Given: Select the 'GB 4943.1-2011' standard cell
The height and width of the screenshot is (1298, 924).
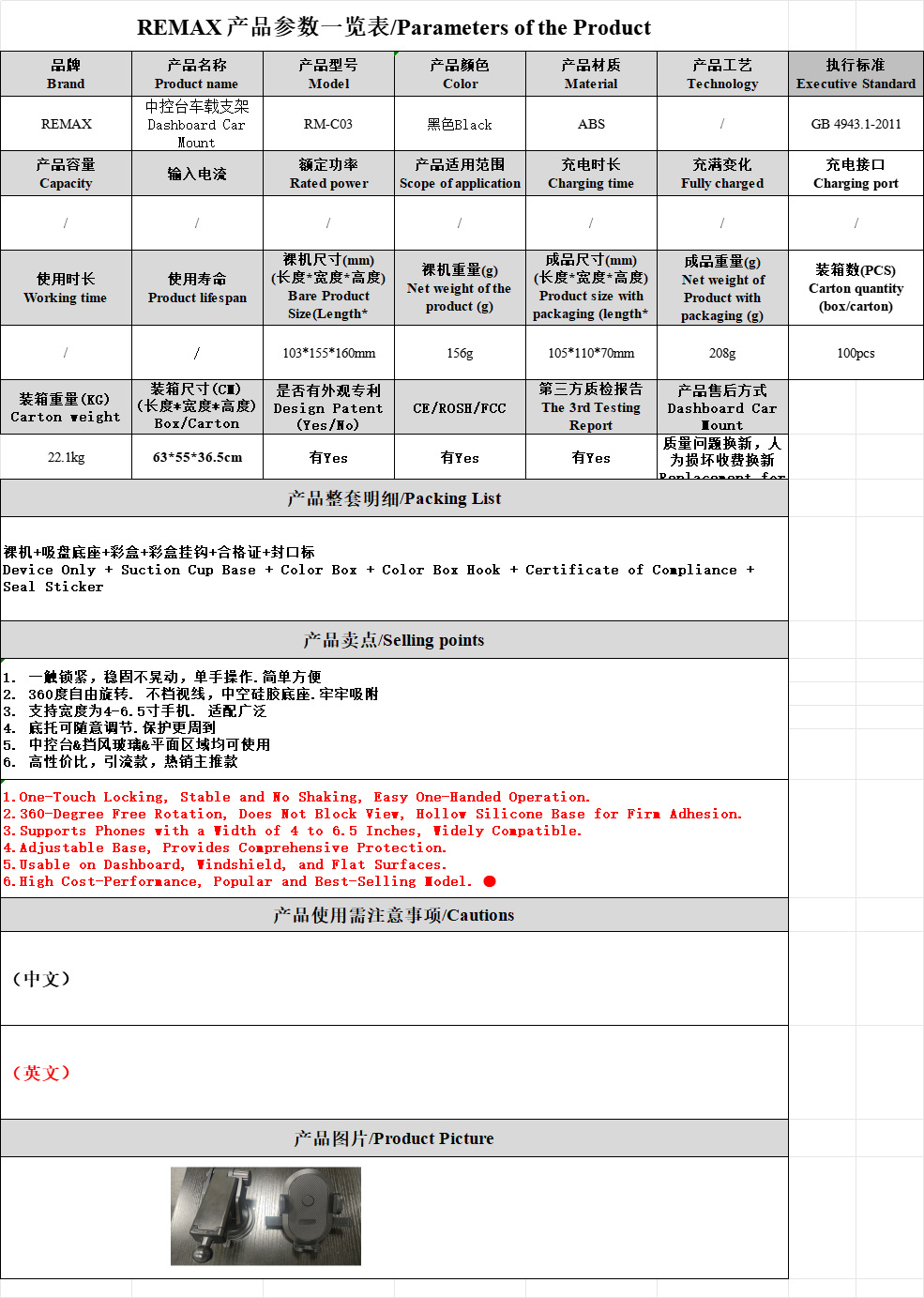Looking at the screenshot, I should tap(856, 124).
